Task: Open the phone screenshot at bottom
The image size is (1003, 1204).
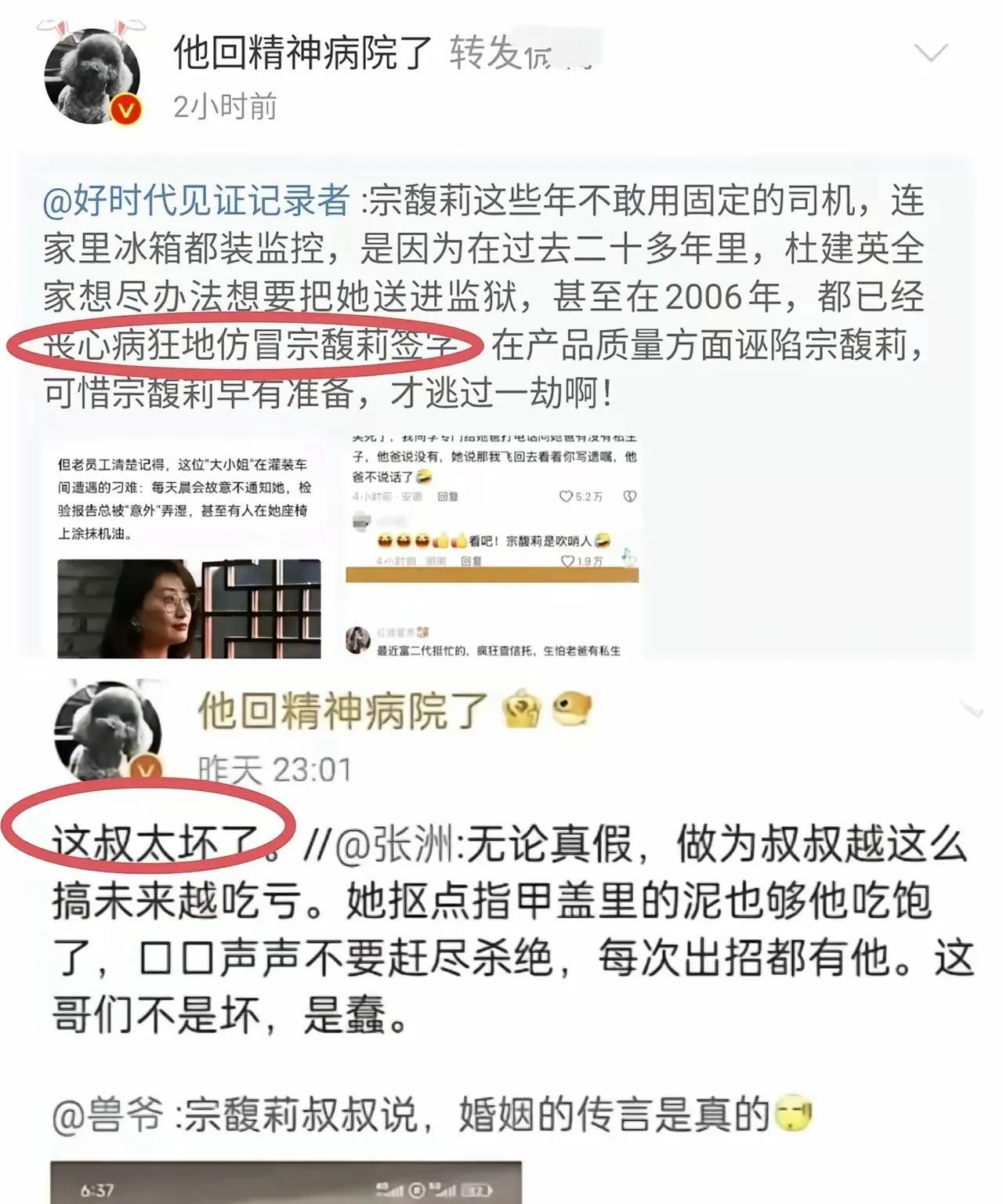Action: [x=286, y=1182]
